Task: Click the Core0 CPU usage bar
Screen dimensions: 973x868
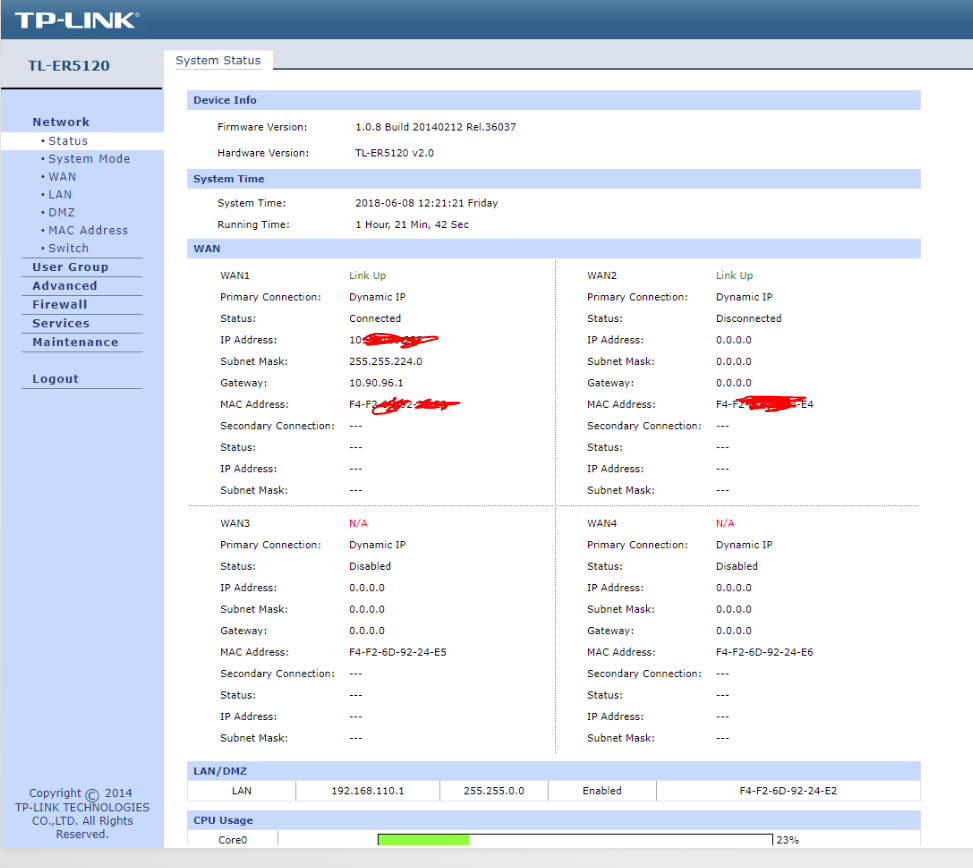Action: click(x=575, y=840)
